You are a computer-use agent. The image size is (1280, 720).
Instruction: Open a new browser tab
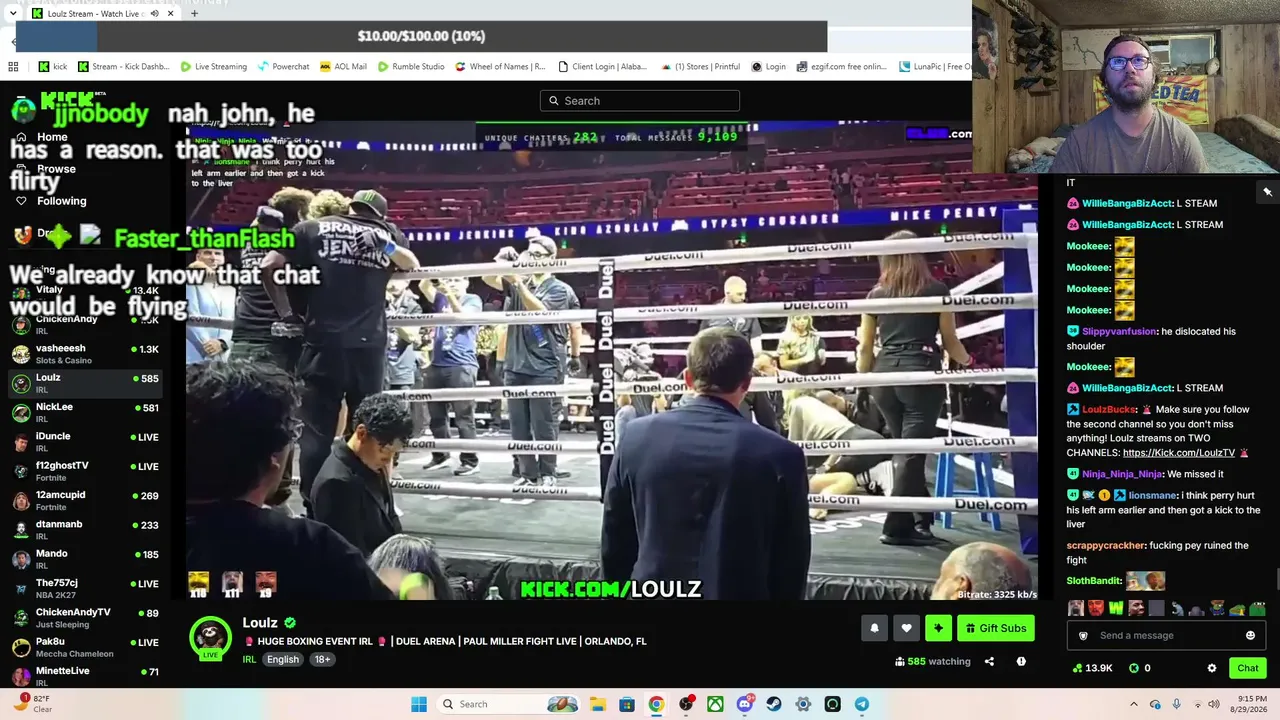(x=194, y=14)
